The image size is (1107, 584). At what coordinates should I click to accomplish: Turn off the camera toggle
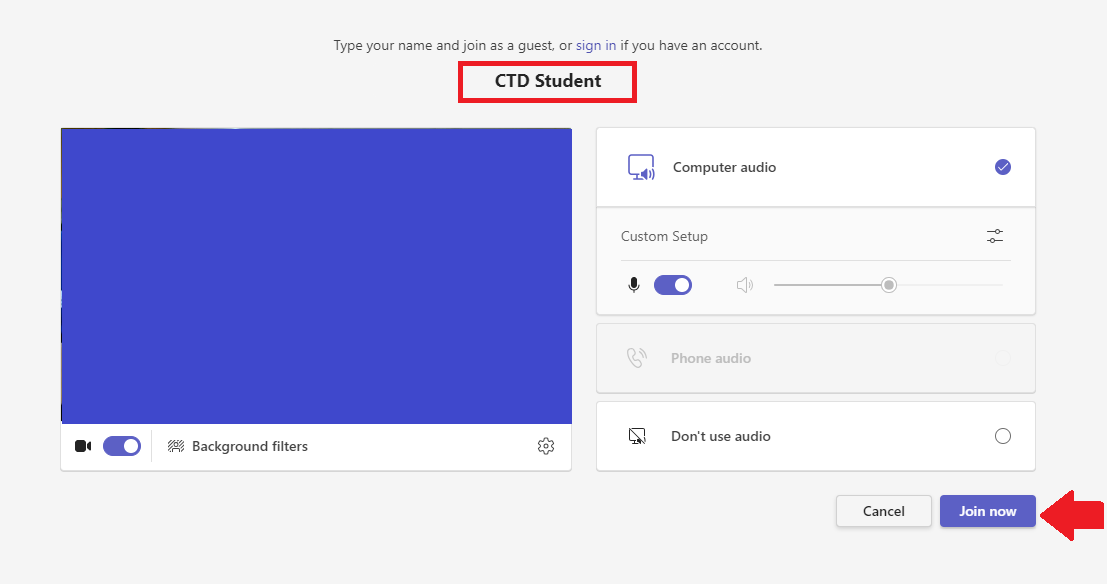(121, 446)
